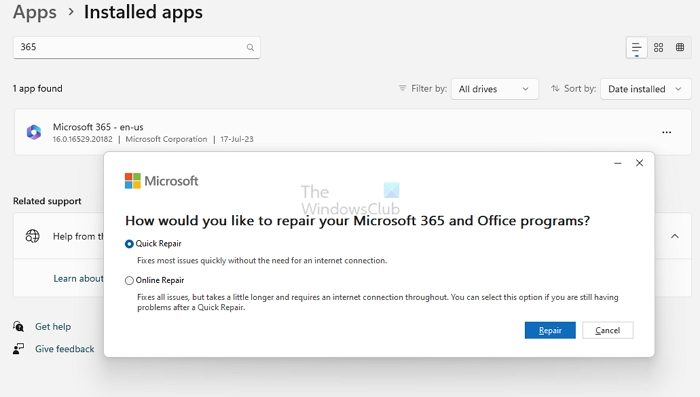This screenshot has width=700, height=397.
Task: Click the Installed apps page title
Action: 143,12
